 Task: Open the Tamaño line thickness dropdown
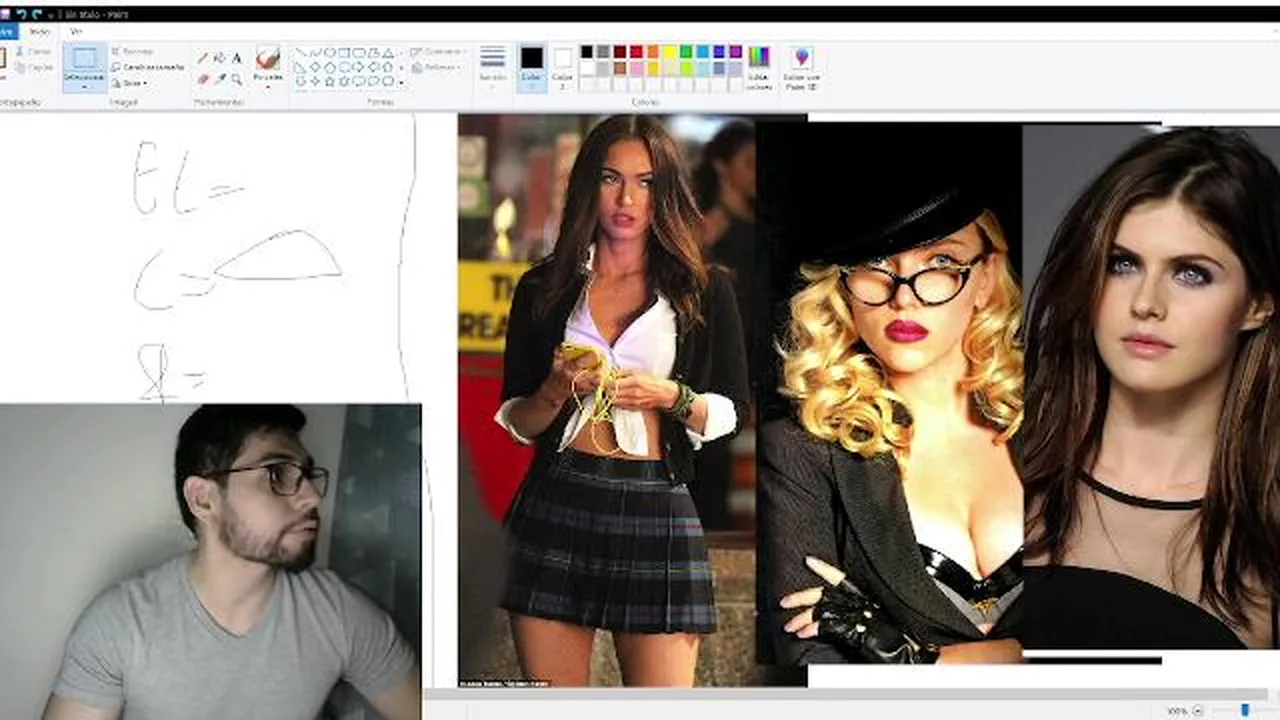(493, 66)
